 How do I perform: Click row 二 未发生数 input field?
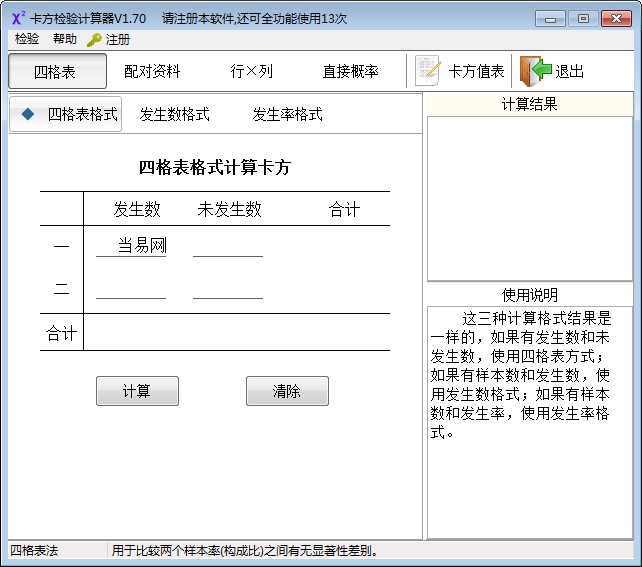228,289
